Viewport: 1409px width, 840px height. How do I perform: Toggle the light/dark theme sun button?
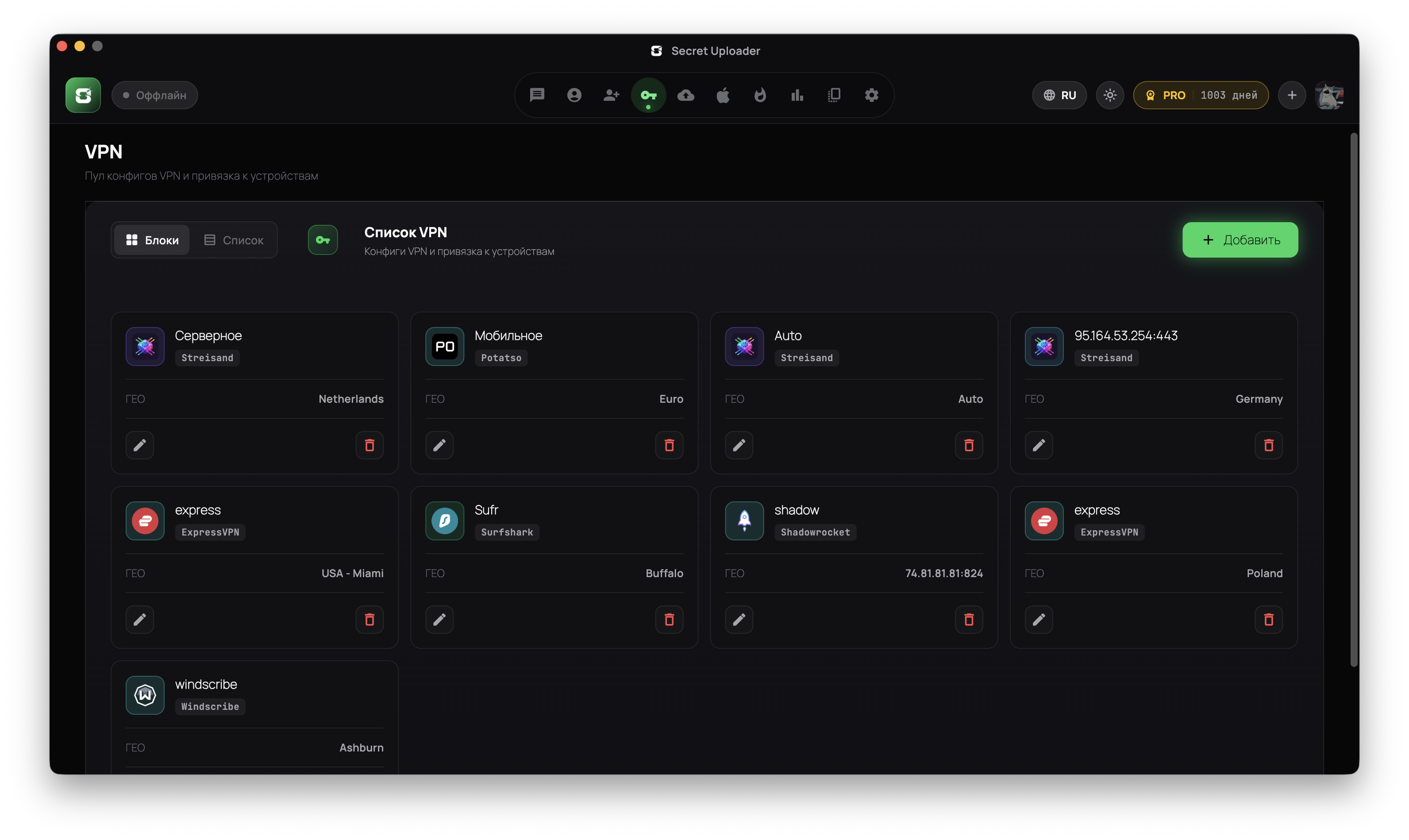[1110, 95]
